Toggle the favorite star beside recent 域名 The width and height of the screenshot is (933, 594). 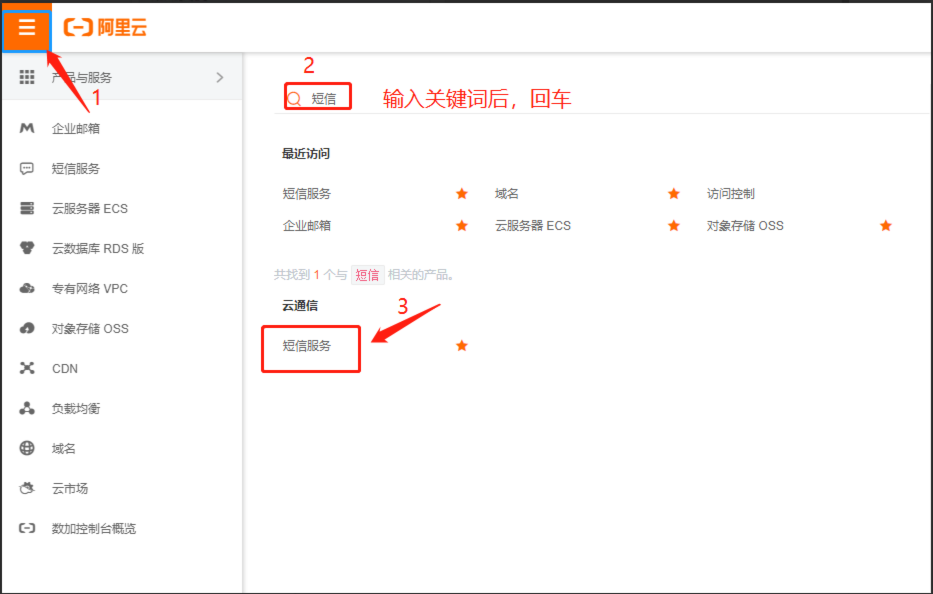674,194
